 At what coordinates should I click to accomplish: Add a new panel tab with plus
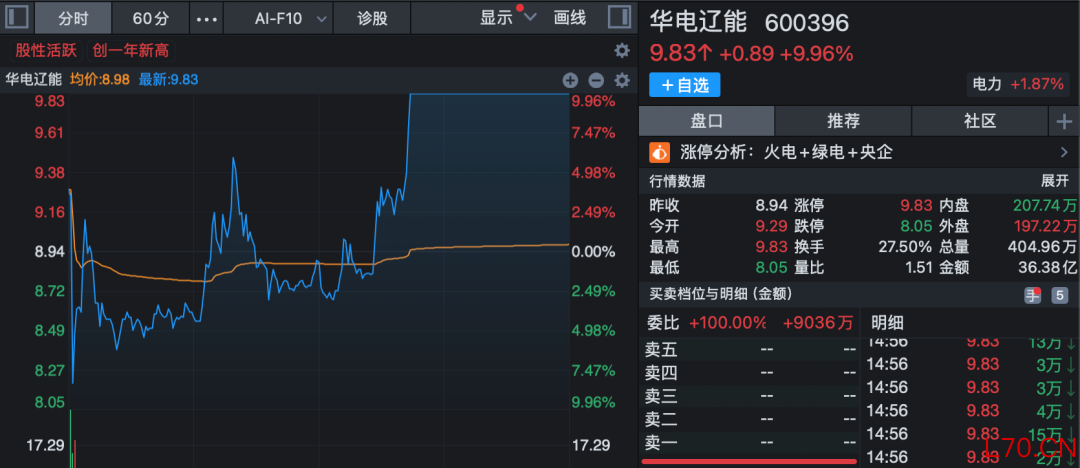tap(1064, 122)
